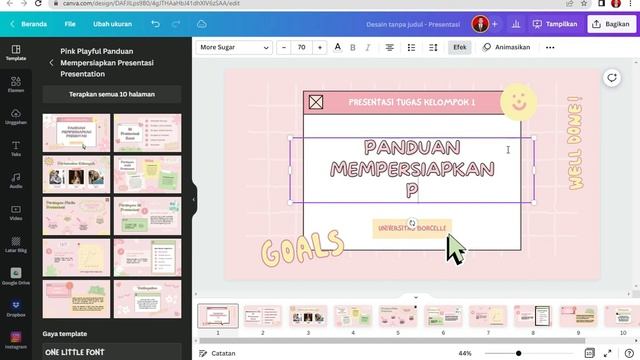Collapse the side panel with the handle
Viewport: 640px width, 360px height.
(x=194, y=200)
